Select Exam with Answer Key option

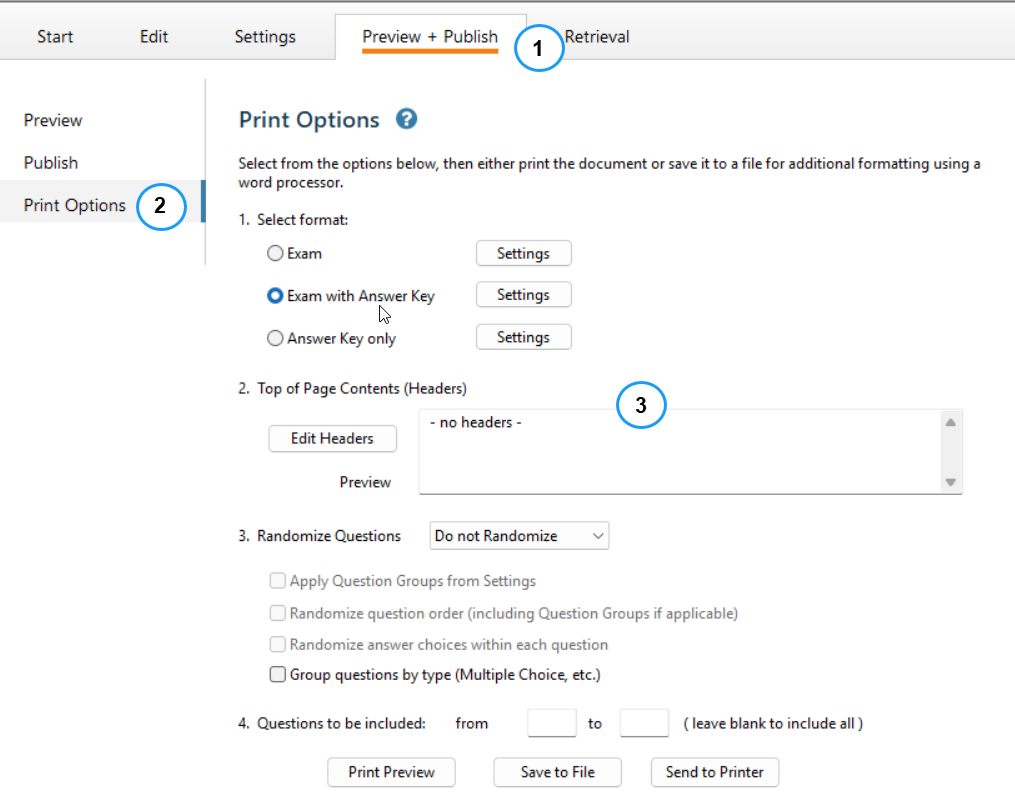coord(275,295)
